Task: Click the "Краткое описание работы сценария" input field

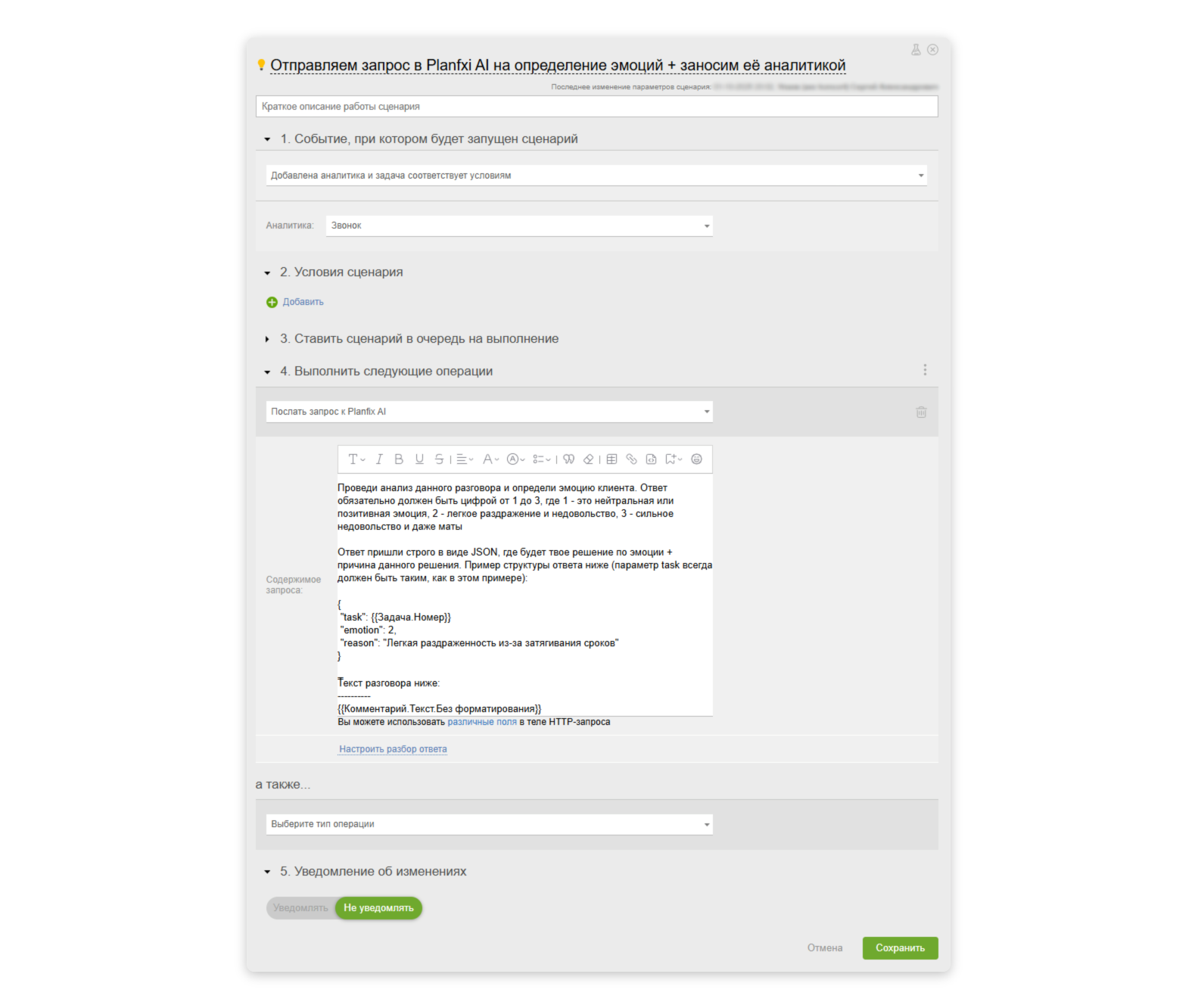Action: pyautogui.click(x=596, y=107)
